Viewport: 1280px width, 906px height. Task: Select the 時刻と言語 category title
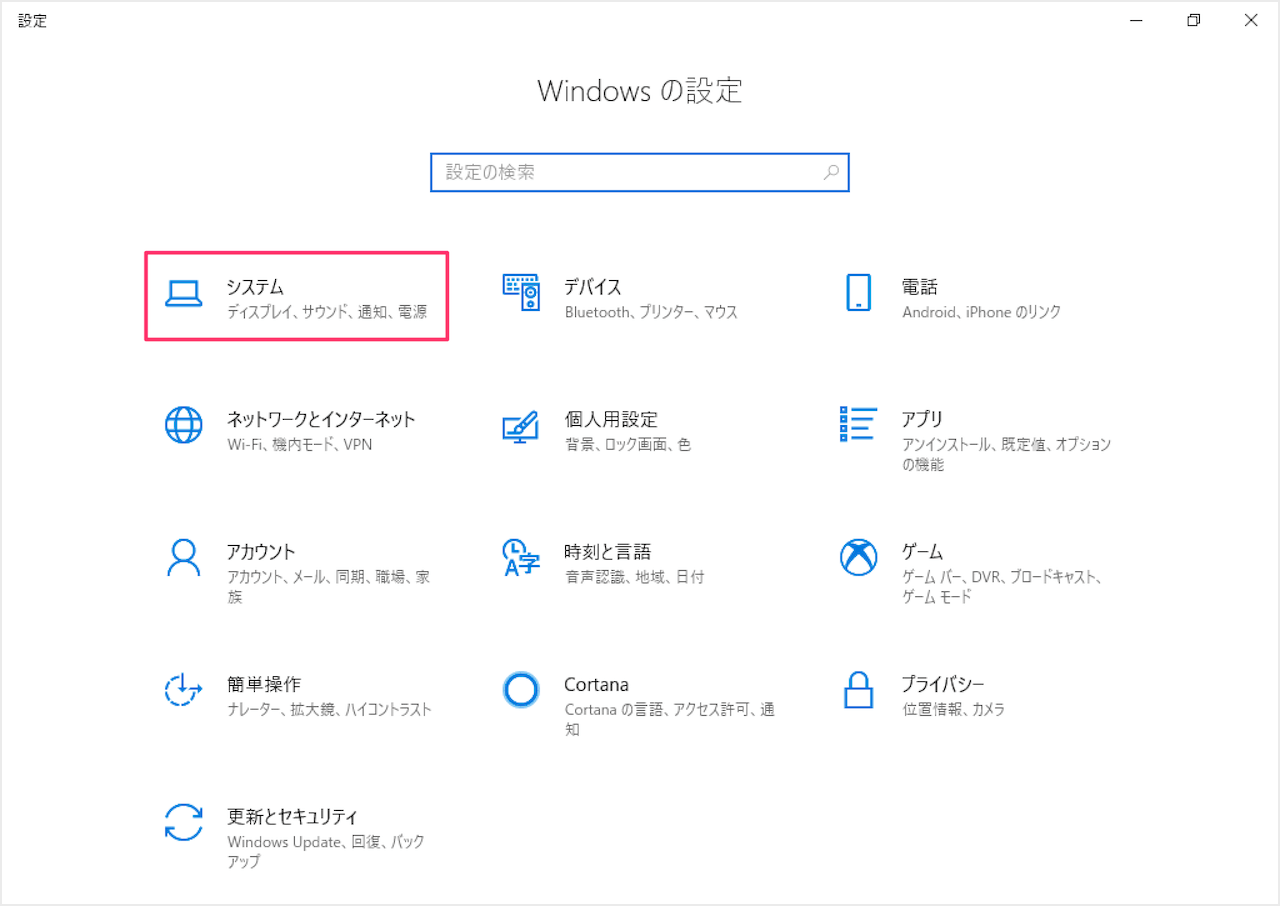[x=607, y=551]
